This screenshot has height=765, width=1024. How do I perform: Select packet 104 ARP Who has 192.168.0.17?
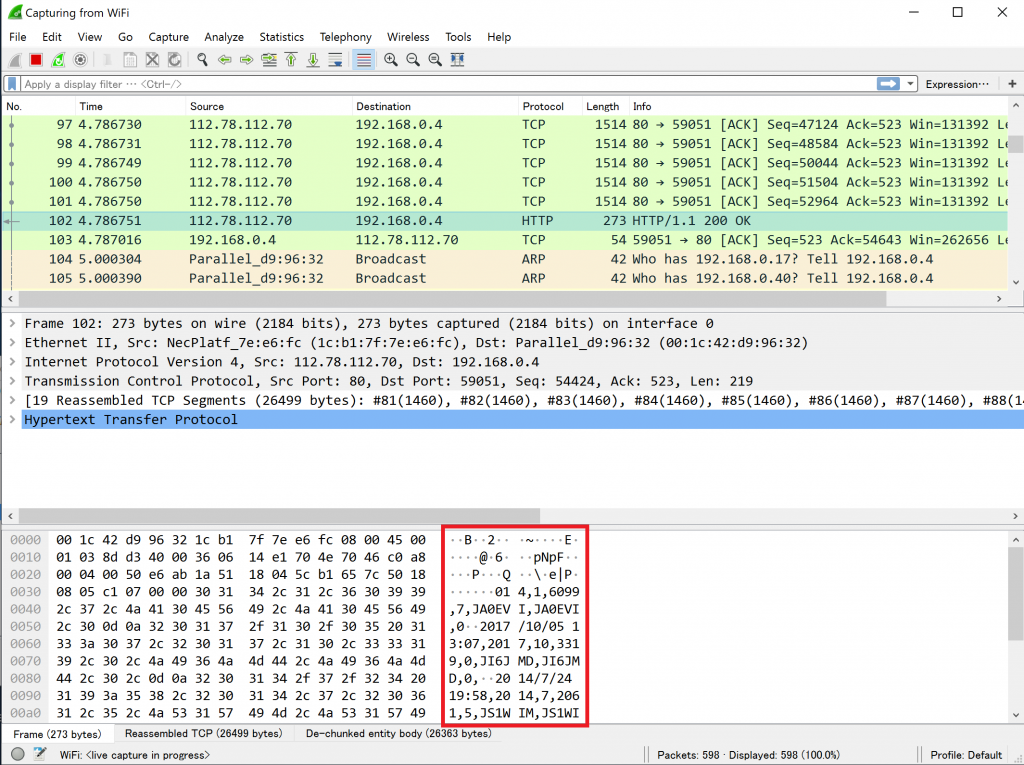[x=507, y=259]
